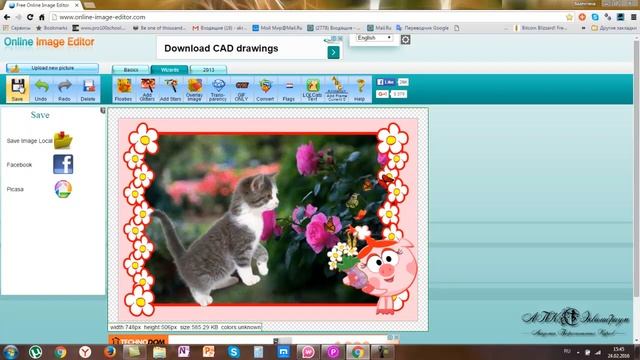The height and width of the screenshot is (360, 640).
Task: Open uTorrent from taskbar
Action: point(36,352)
